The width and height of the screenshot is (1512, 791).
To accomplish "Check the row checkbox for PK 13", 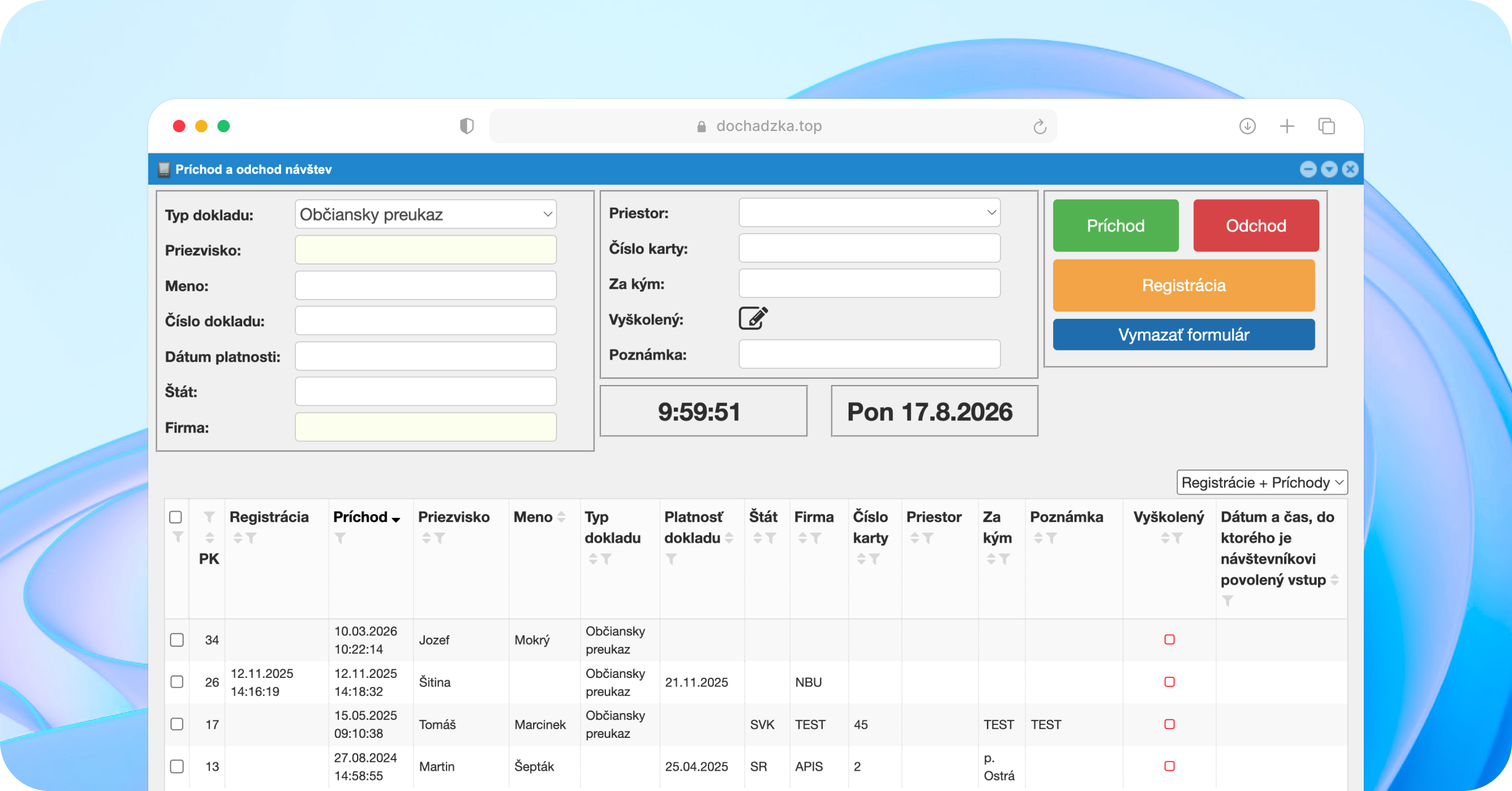I will pyautogui.click(x=177, y=766).
